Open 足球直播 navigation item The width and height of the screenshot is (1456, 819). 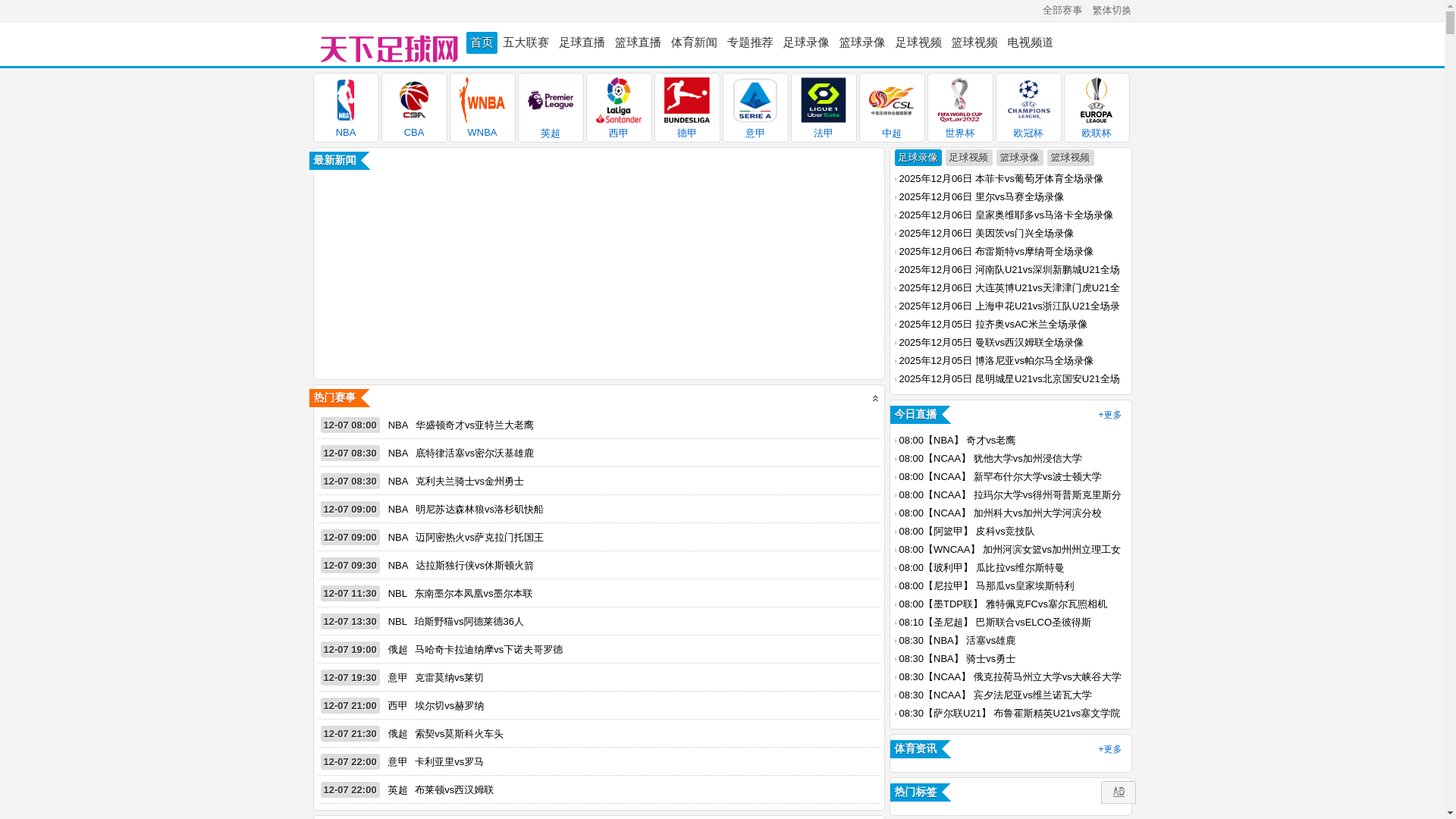(582, 42)
